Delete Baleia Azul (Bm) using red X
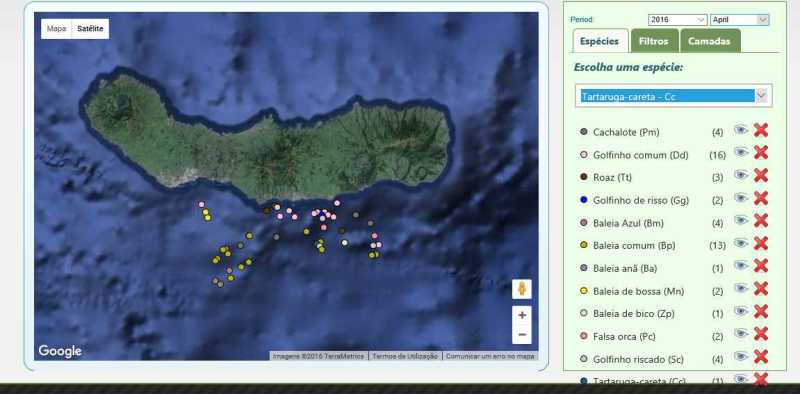The height and width of the screenshot is (394, 800). 760,221
